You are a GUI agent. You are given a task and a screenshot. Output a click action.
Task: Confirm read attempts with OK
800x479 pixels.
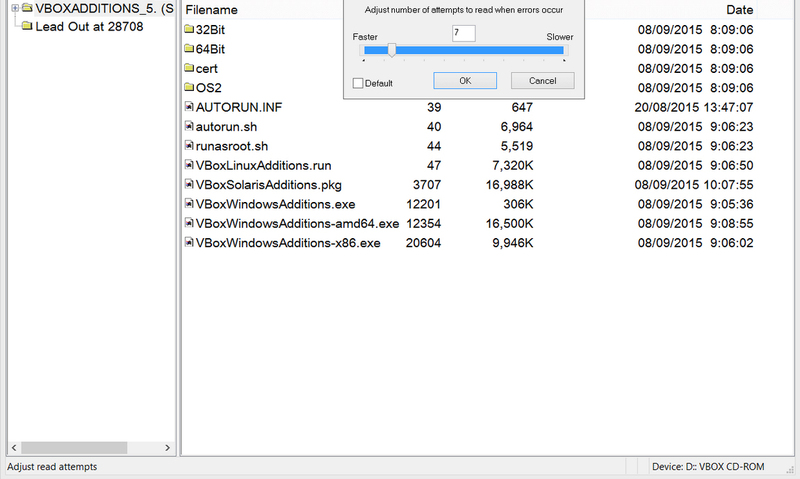[x=465, y=81]
